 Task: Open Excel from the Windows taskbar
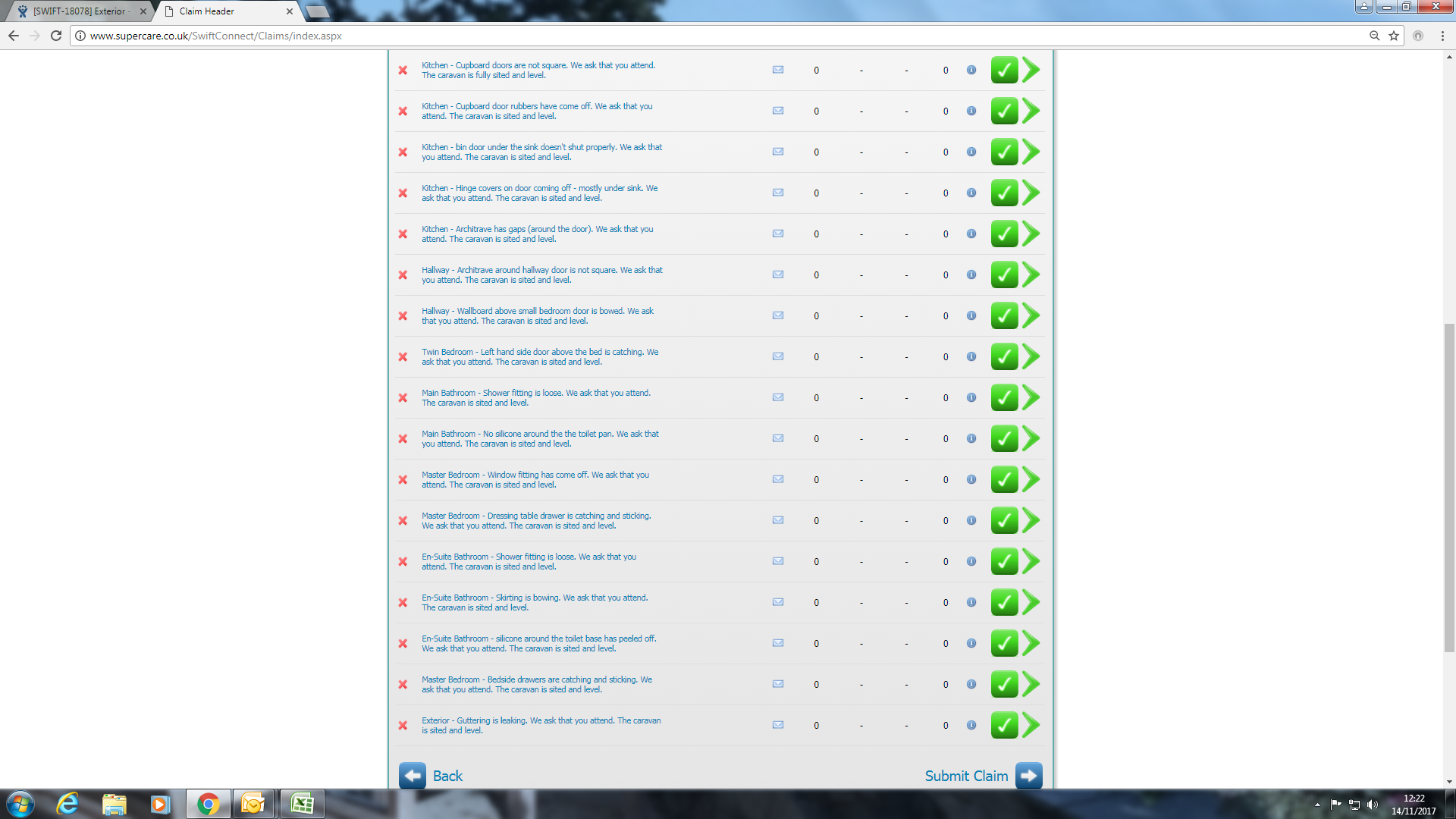(x=302, y=804)
